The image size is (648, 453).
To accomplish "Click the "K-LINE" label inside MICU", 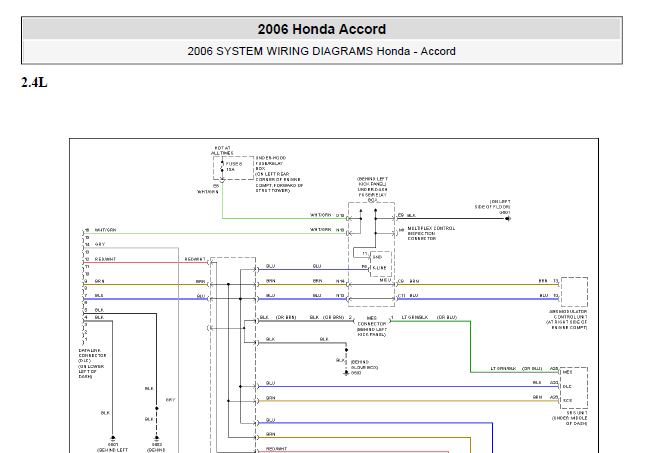I will coord(379,268).
